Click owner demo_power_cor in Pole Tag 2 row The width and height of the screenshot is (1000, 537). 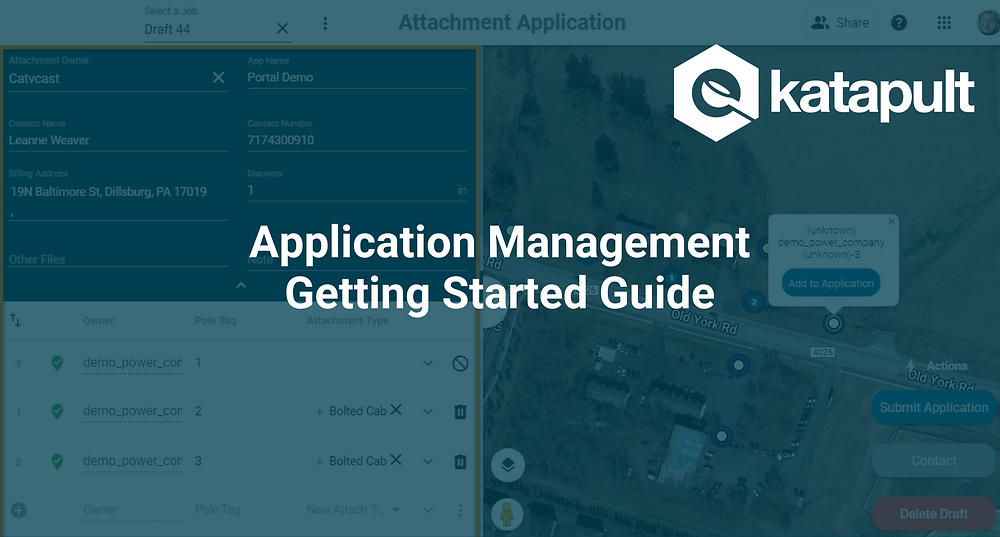point(132,411)
